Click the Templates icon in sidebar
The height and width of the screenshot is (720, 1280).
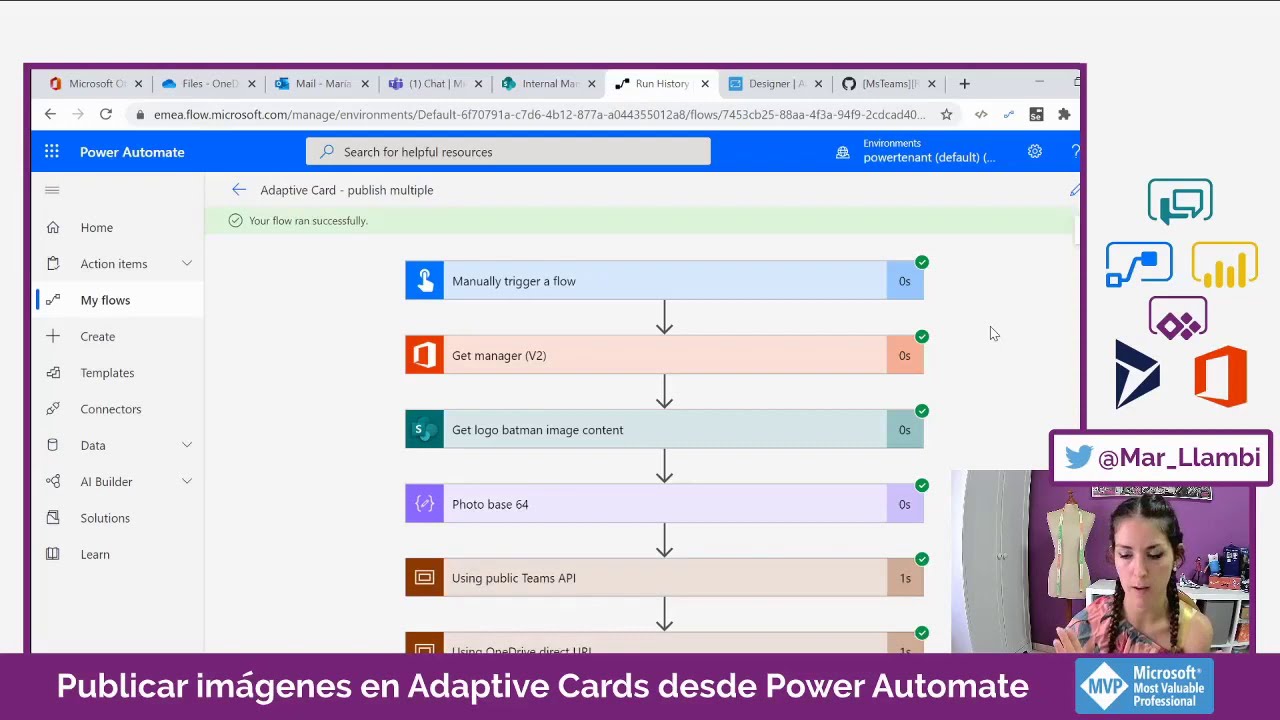(53, 373)
